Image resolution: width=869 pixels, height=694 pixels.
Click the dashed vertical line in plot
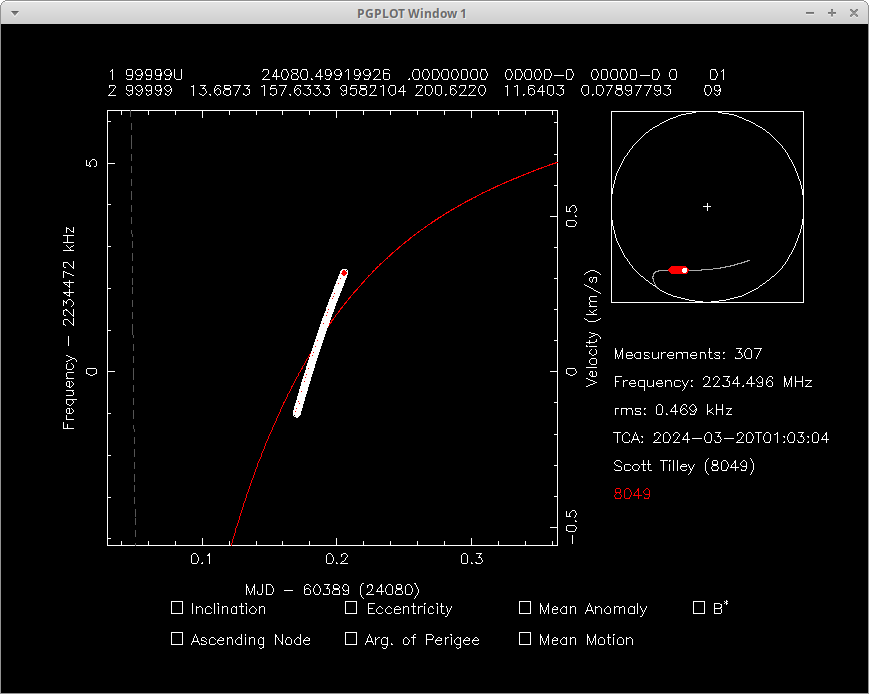[133, 328]
